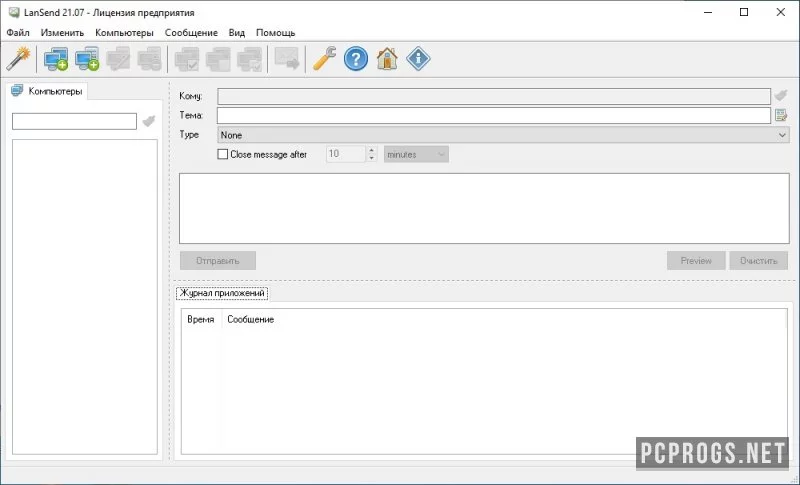Close the LanSend window
The image size is (800, 485).
tap(781, 12)
